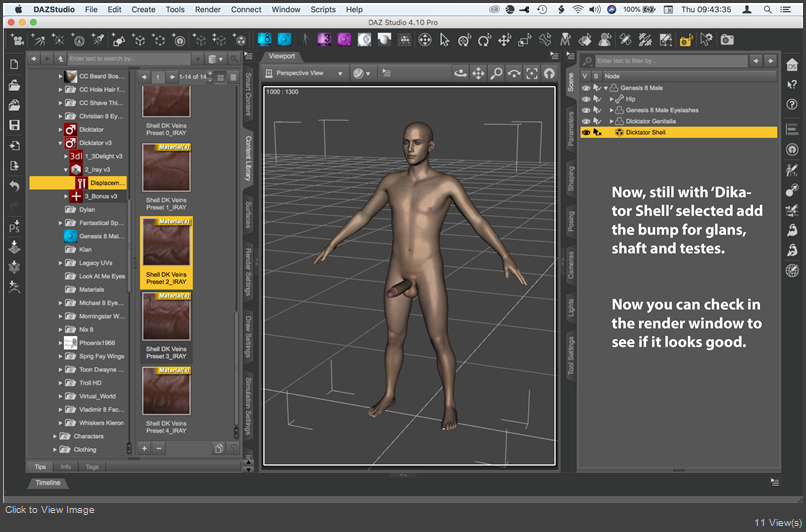
Task: Open the Scripts menu
Action: pyautogui.click(x=323, y=9)
